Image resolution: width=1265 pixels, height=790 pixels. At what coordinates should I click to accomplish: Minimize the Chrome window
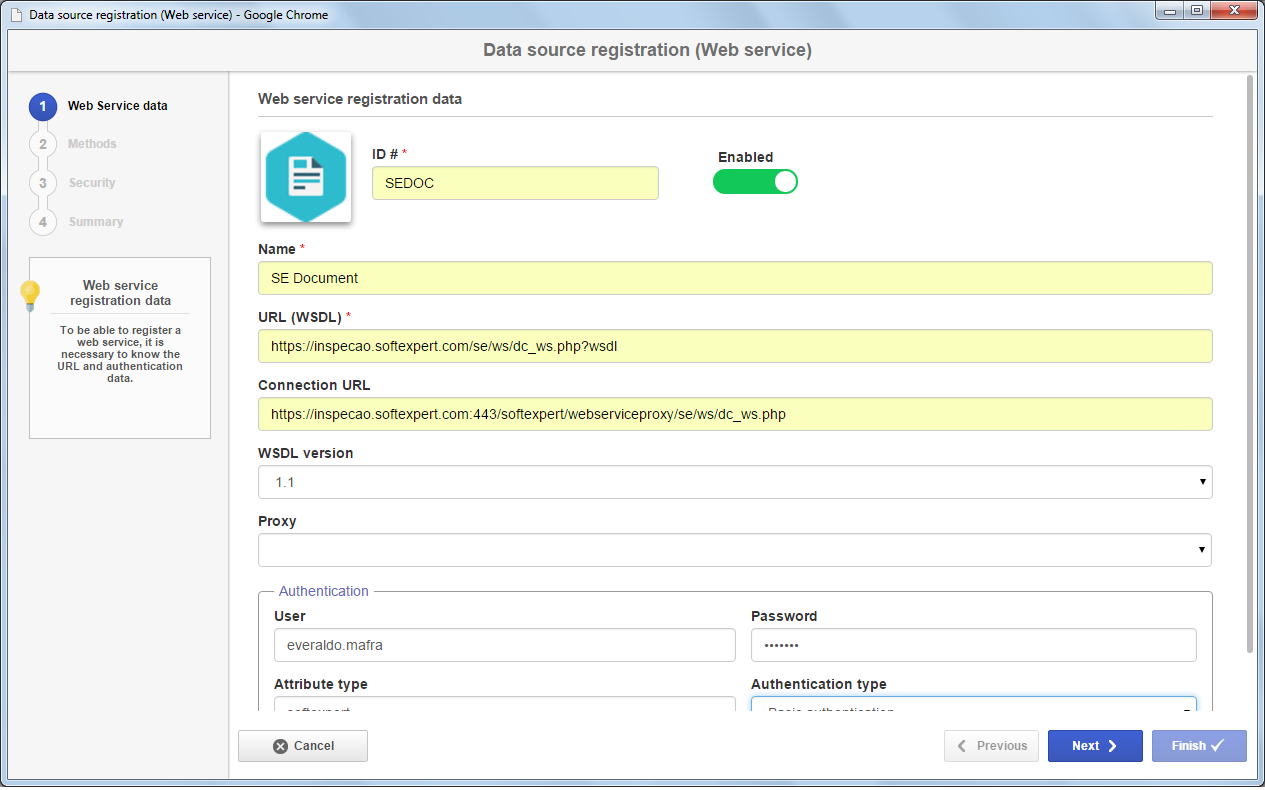pos(1170,10)
